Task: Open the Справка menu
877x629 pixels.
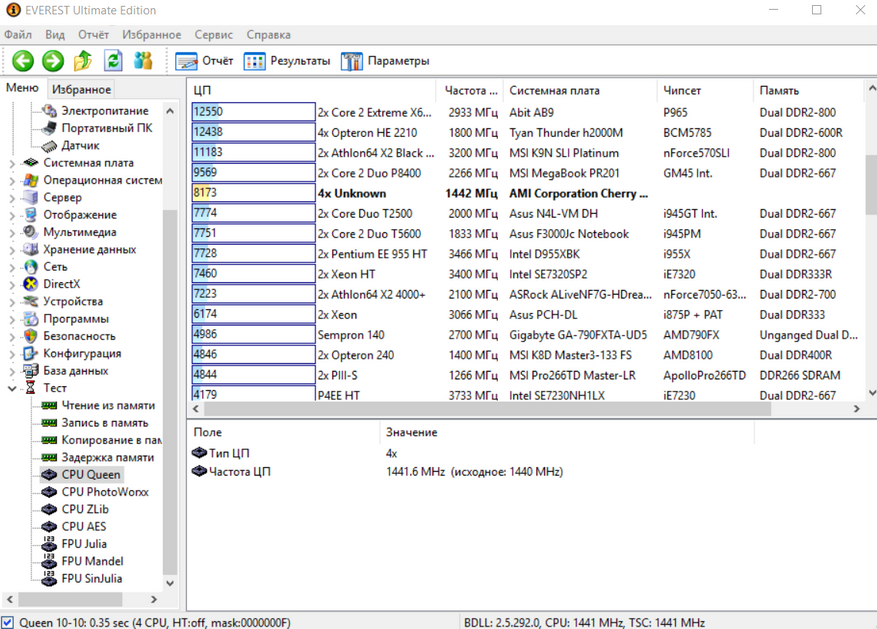Action: pyautogui.click(x=268, y=35)
